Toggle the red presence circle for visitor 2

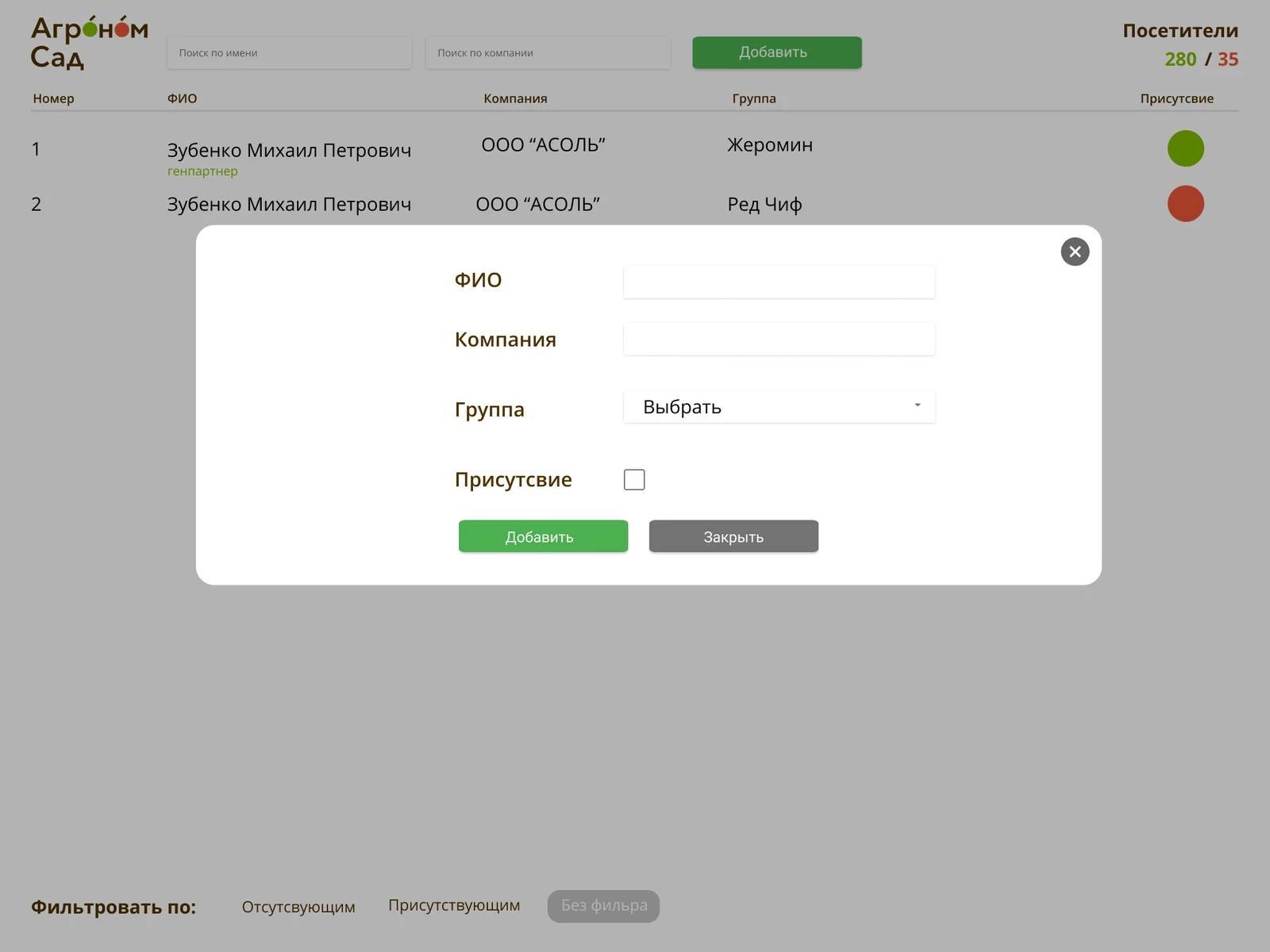tap(1185, 204)
